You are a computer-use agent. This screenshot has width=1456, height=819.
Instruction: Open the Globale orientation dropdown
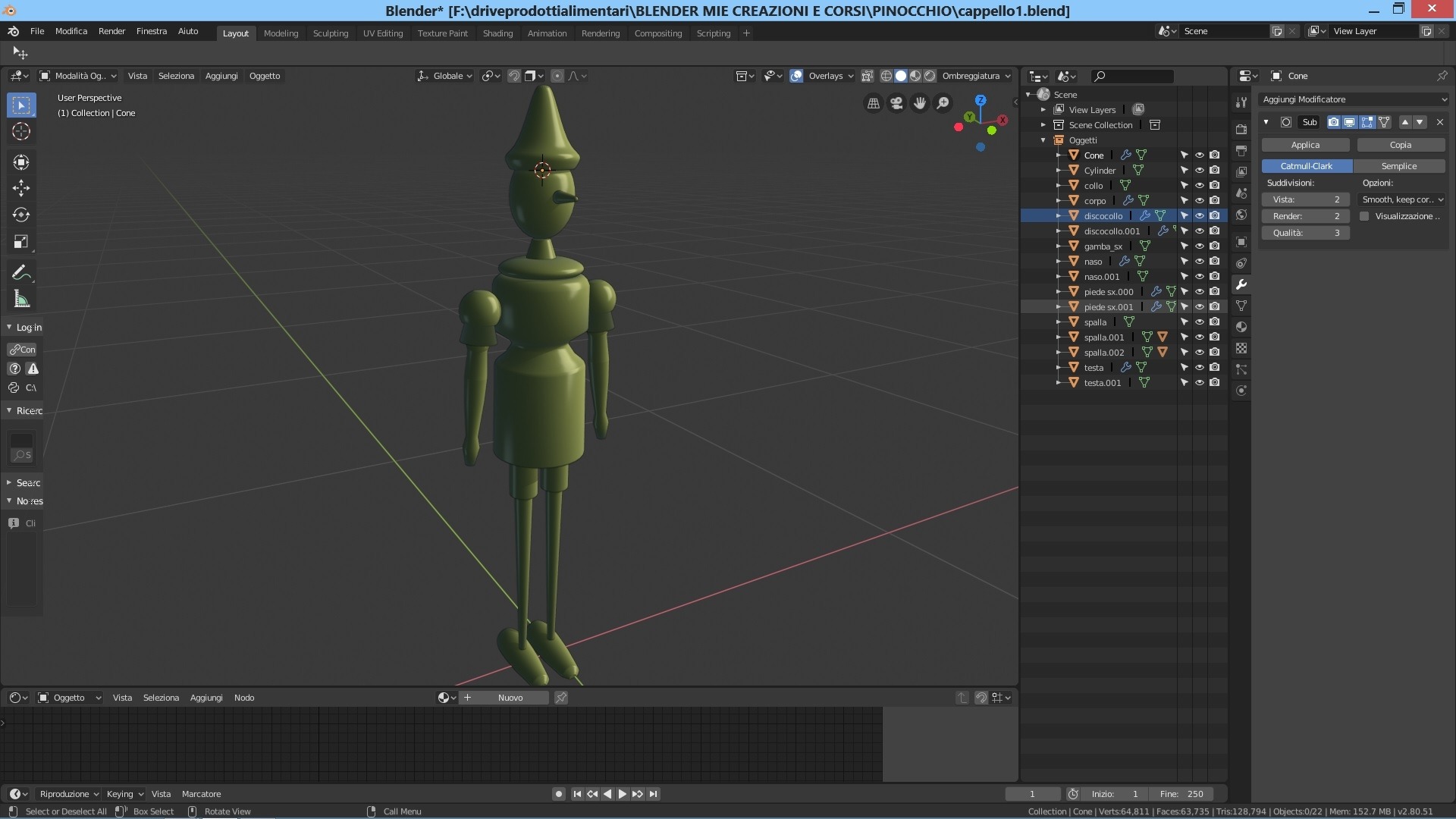point(445,76)
